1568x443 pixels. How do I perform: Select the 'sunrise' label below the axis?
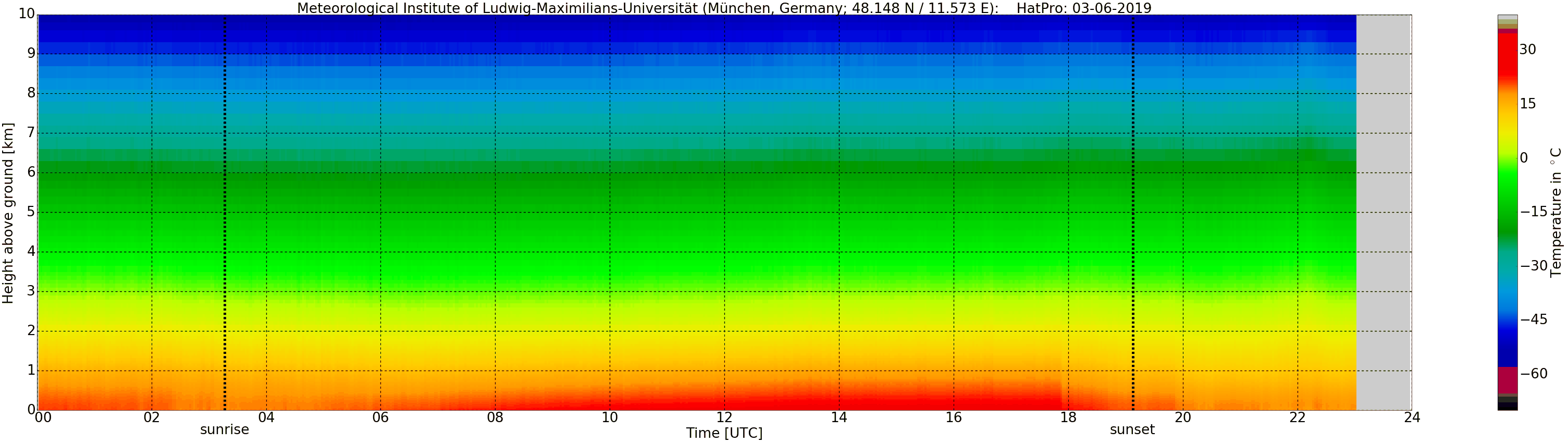click(x=225, y=429)
